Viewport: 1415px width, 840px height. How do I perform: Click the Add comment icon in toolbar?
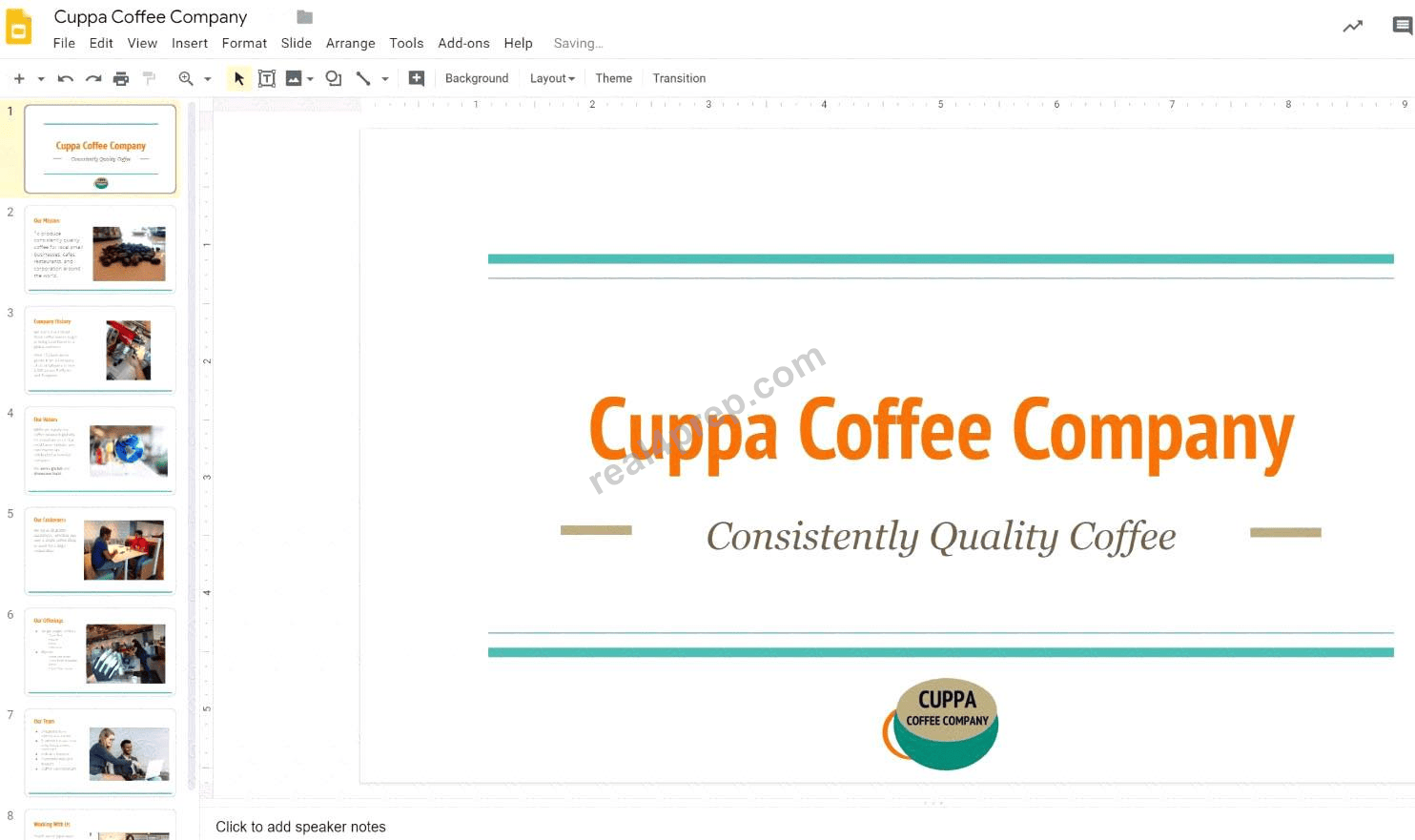click(417, 78)
